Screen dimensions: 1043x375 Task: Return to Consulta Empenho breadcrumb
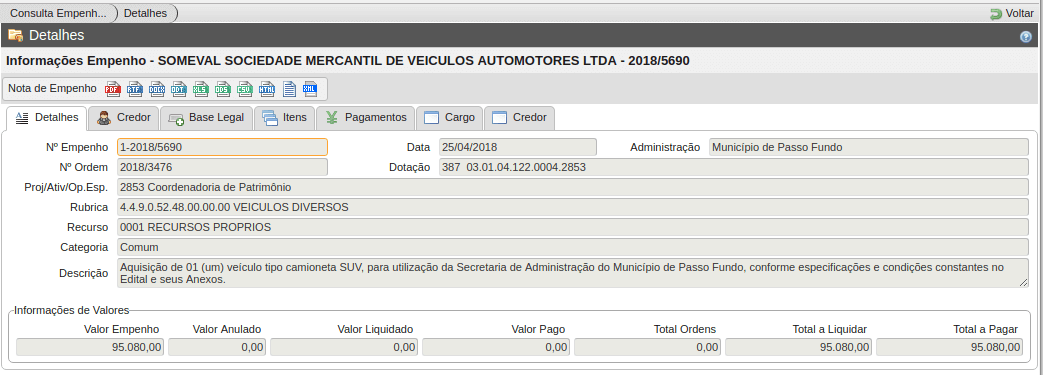tap(59, 13)
